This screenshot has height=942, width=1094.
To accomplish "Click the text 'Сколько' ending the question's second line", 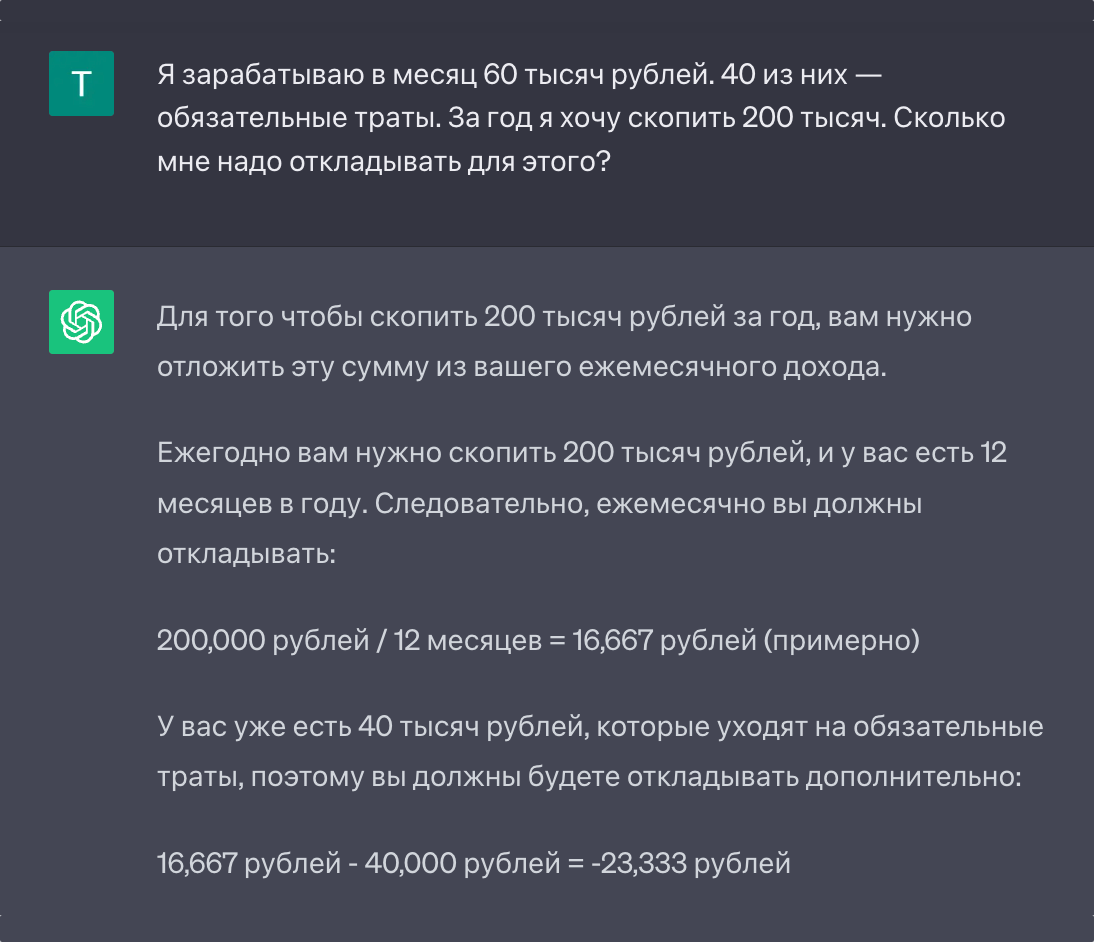I will tap(949, 118).
